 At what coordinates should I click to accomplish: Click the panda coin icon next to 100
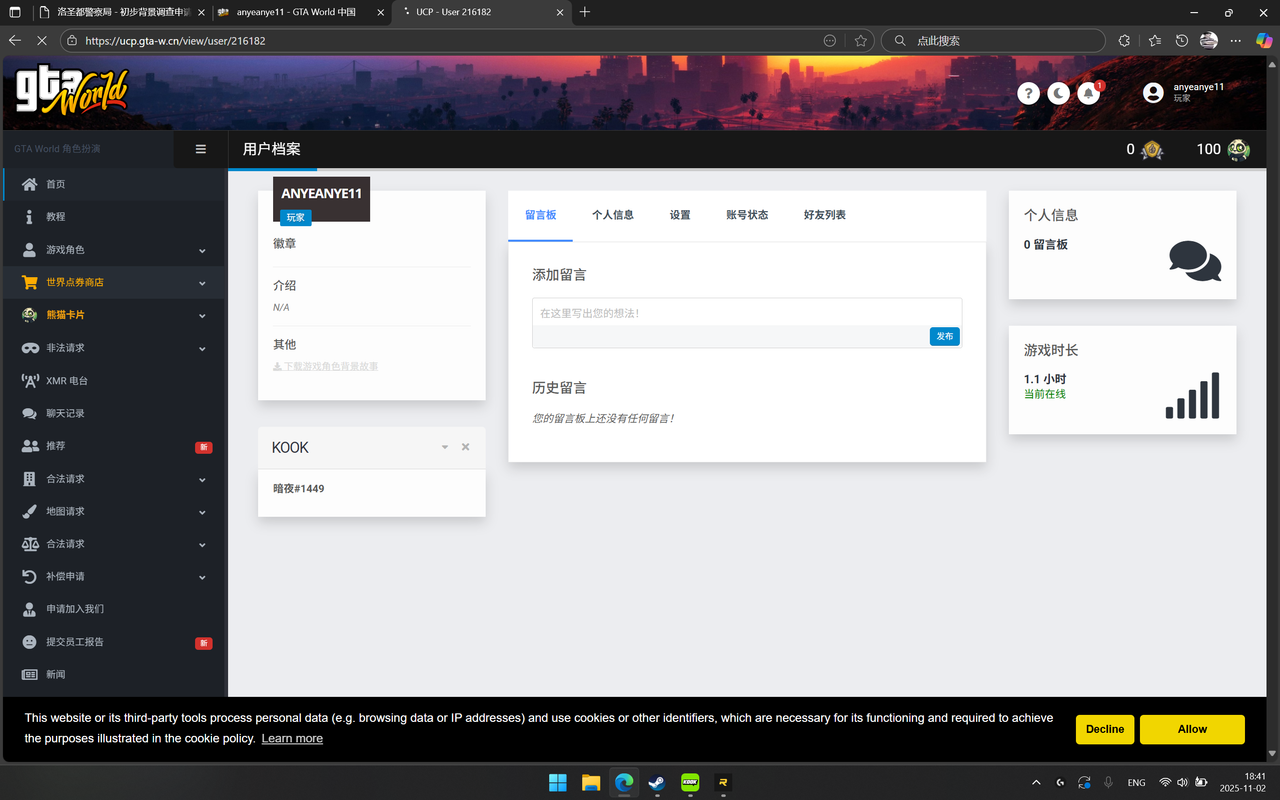click(x=1240, y=149)
